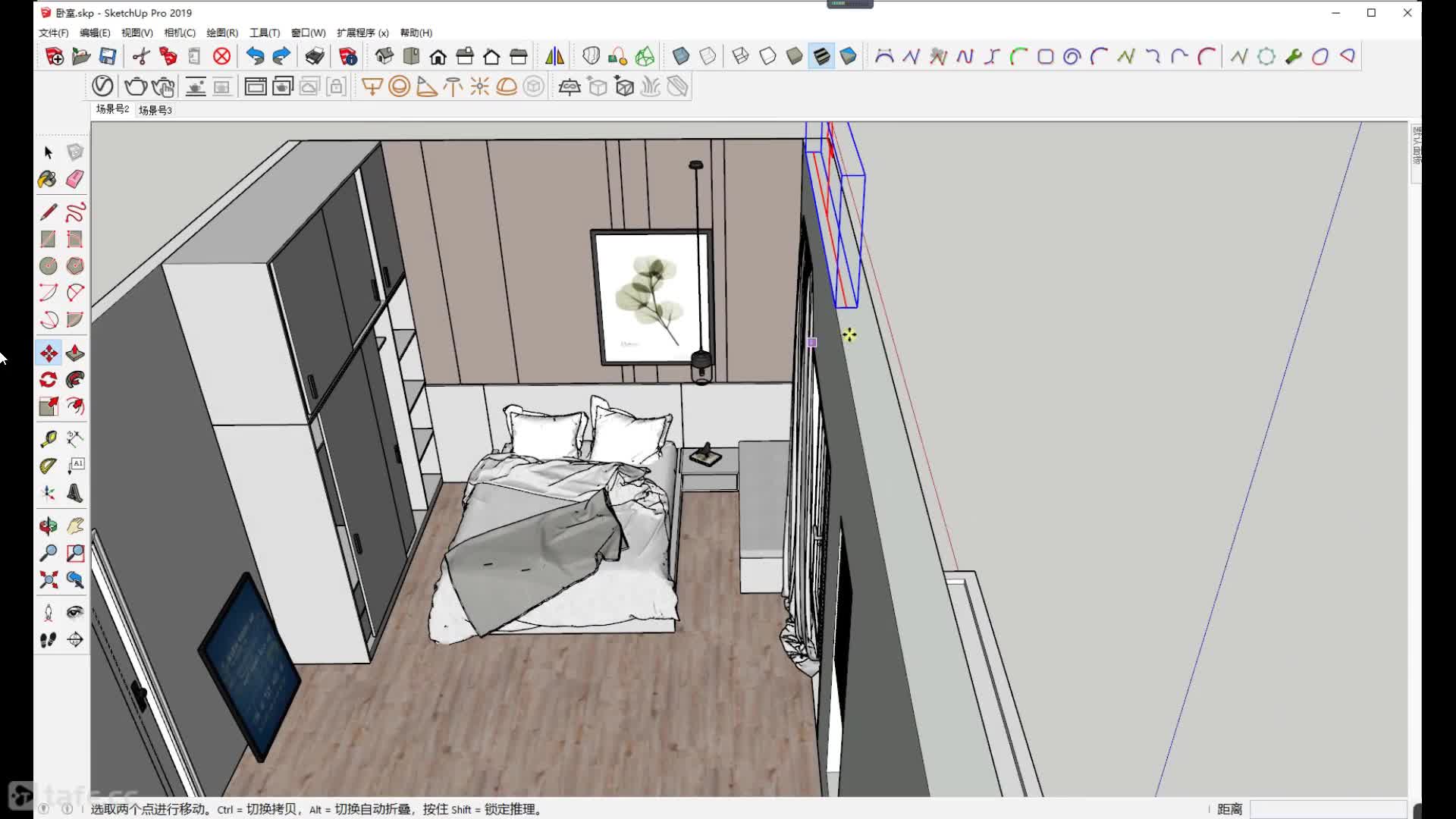This screenshot has width=1456, height=819.
Task: Switch to scene tab 场景号2
Action: (x=112, y=109)
